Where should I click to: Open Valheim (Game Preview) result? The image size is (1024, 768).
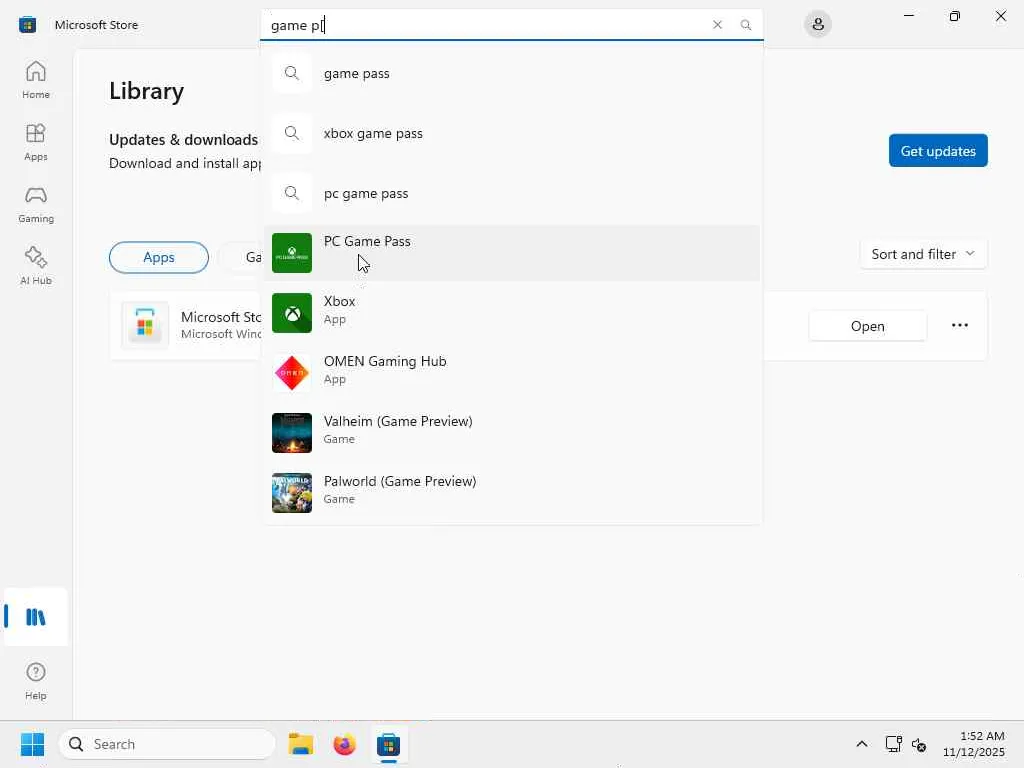point(511,433)
